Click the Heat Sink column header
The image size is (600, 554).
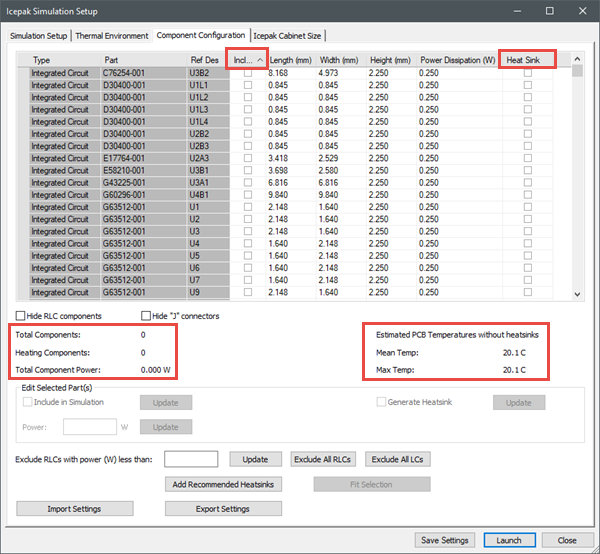coord(527,60)
